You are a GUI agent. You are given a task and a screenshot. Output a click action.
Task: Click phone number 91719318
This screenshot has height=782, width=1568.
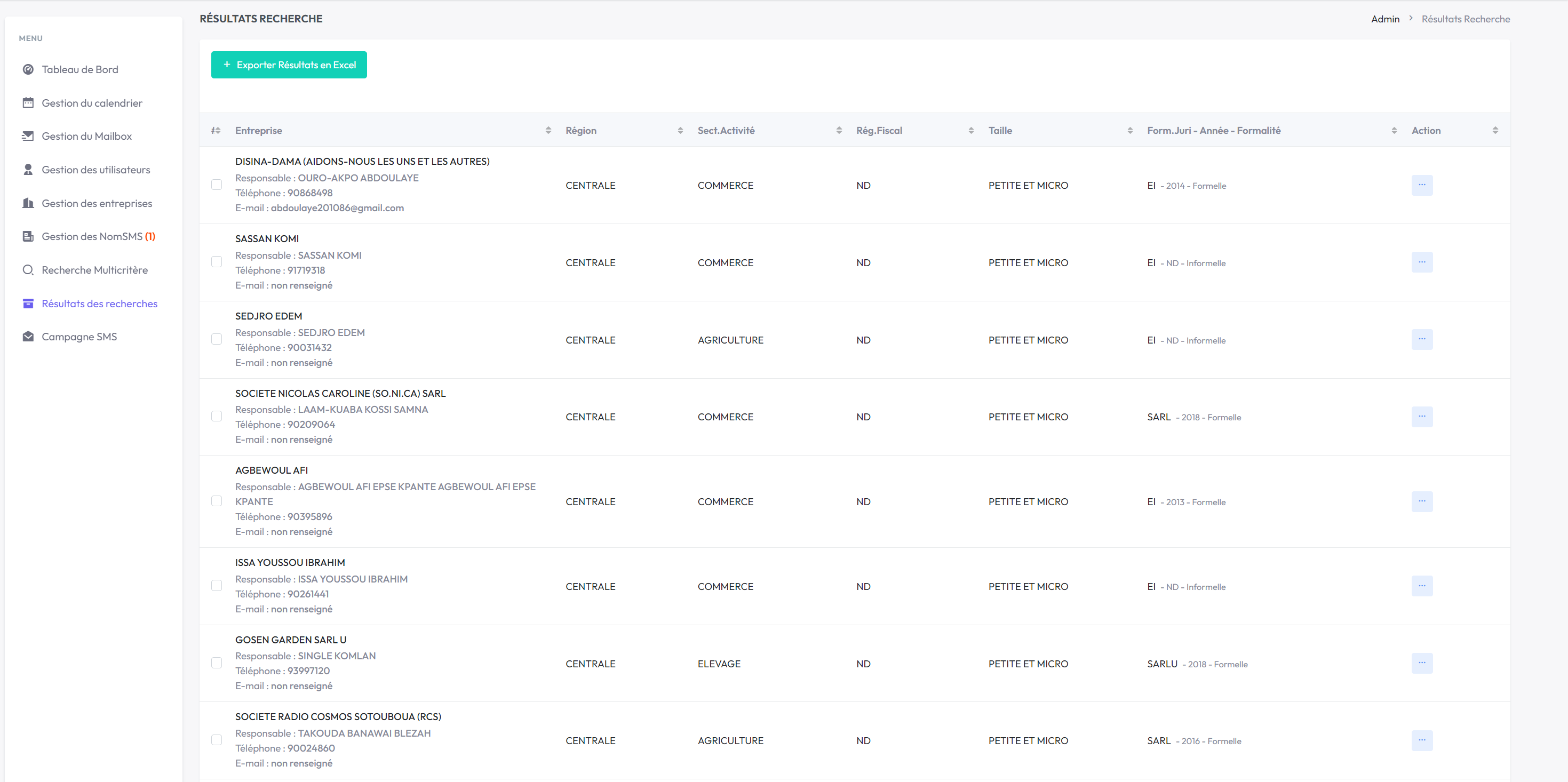306,270
